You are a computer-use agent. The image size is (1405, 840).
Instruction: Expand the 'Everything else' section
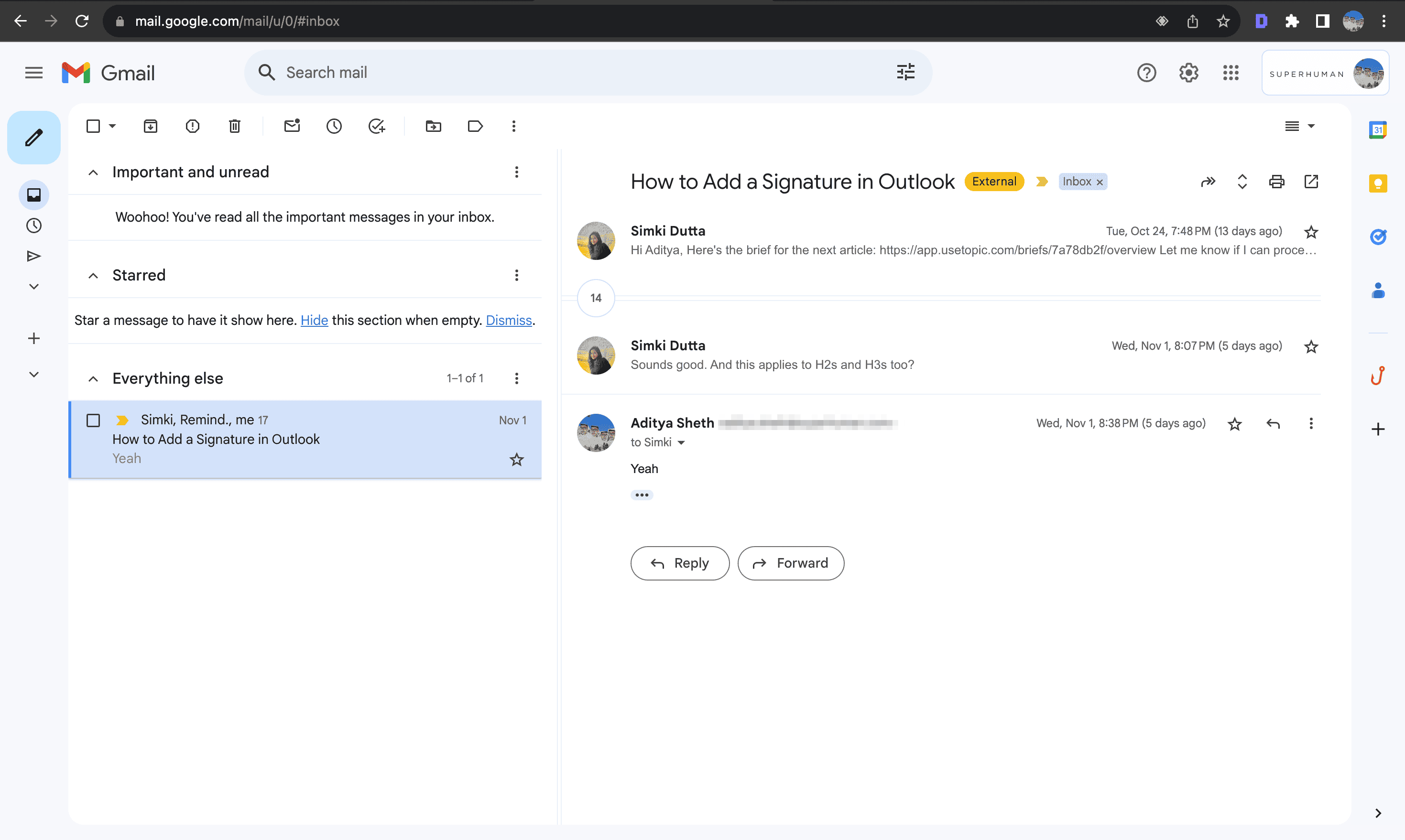coord(93,378)
